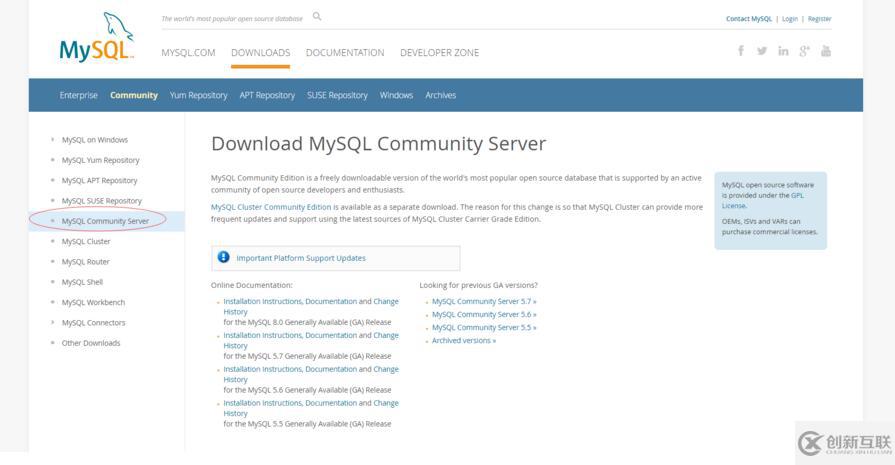Expand arrow beside MySQL on Windows
Screen dimensions: 895x465
click(x=53, y=139)
